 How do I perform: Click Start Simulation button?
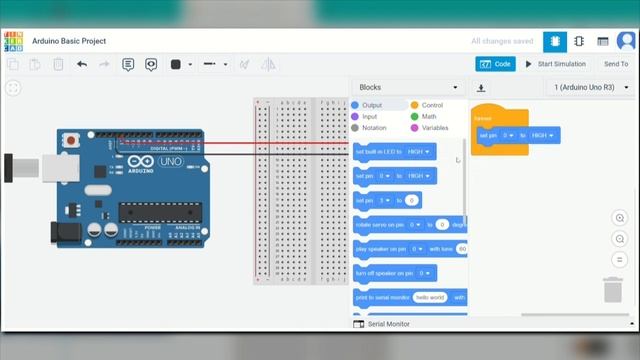pyautogui.click(x=556, y=64)
